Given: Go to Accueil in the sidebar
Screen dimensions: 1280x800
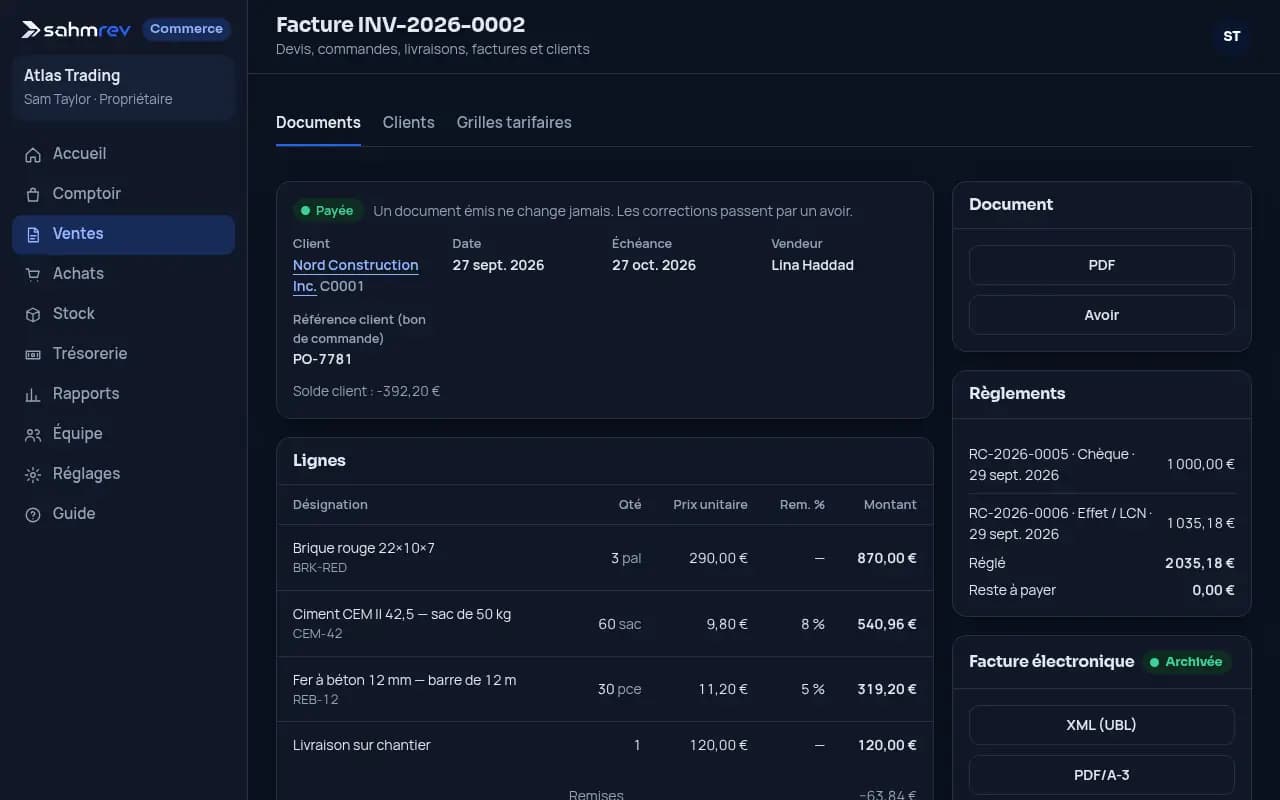Looking at the screenshot, I should [x=123, y=154].
